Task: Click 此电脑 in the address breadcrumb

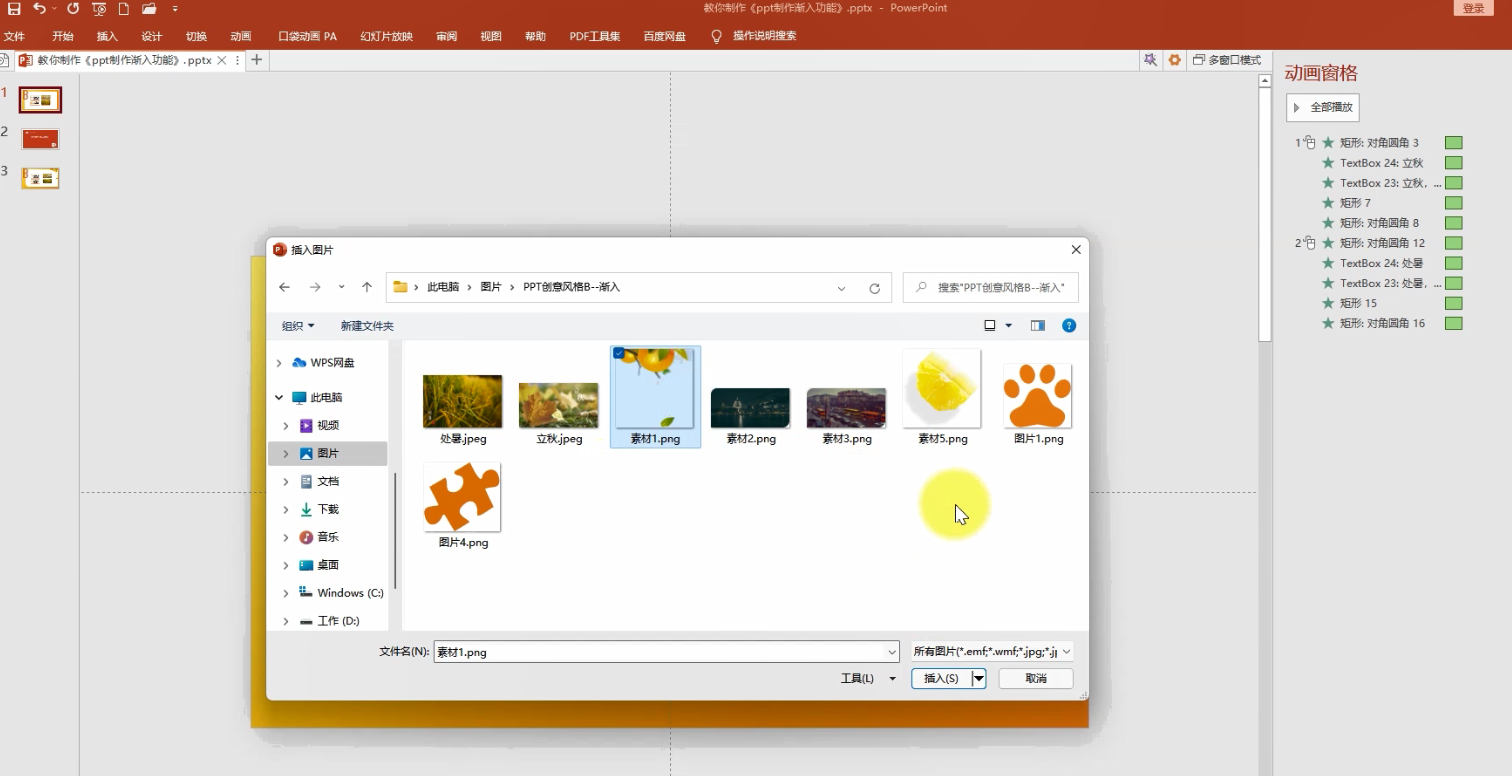Action: click(443, 287)
